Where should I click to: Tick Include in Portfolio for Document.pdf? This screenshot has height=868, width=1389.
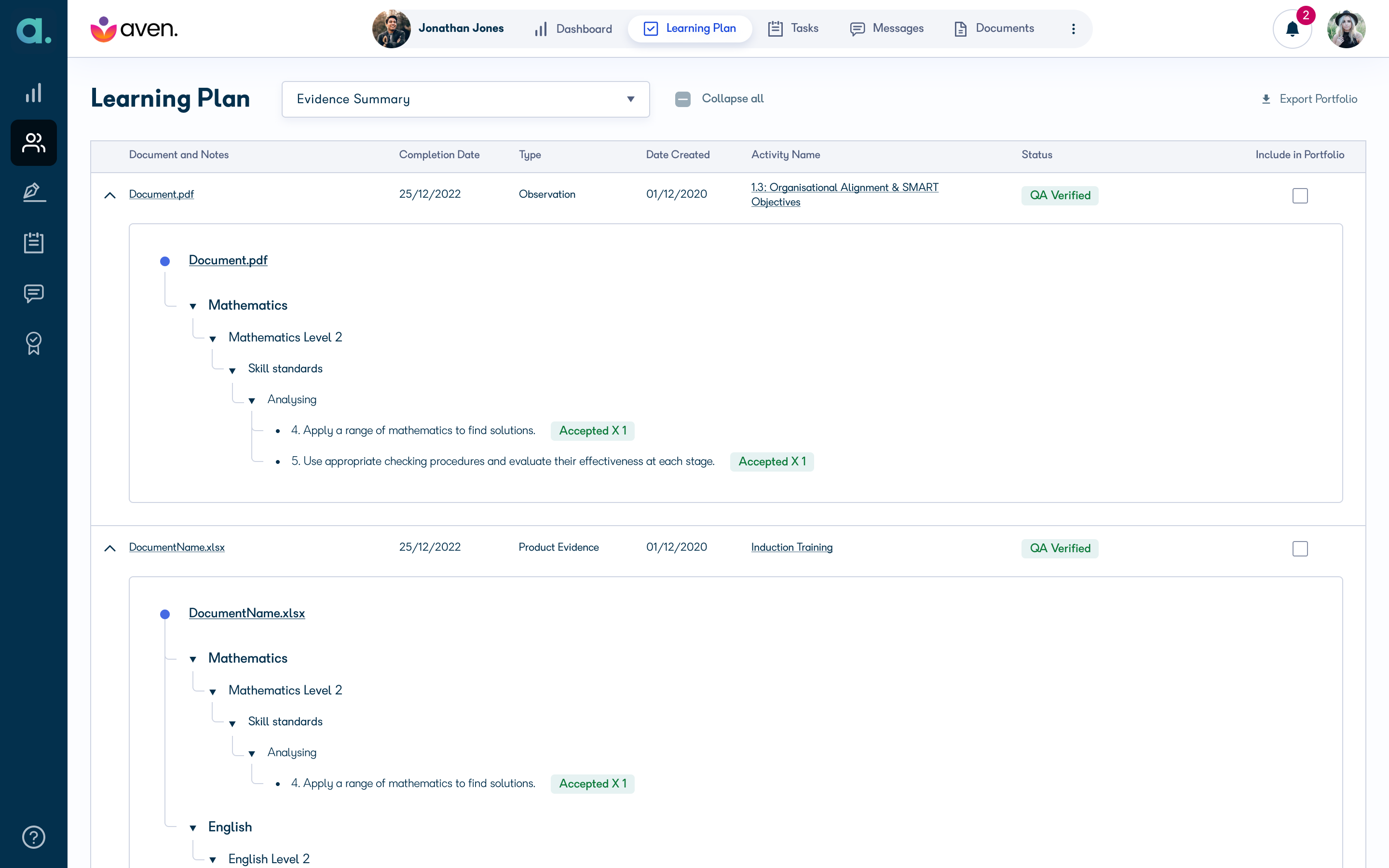1300,196
